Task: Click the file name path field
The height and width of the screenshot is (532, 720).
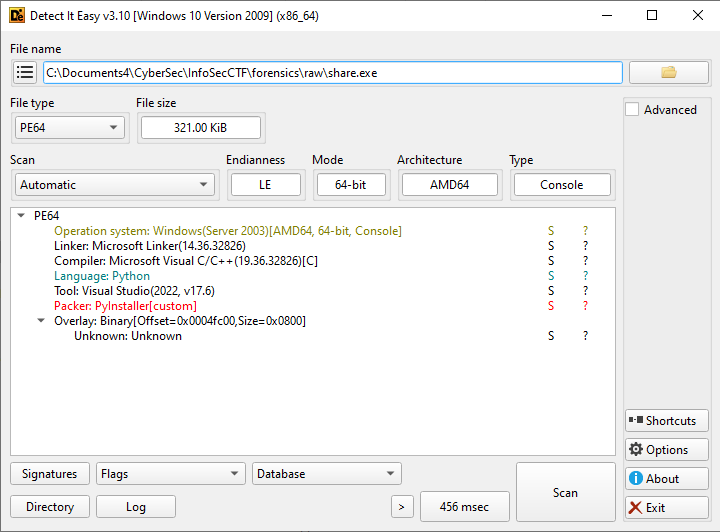Action: pos(332,73)
